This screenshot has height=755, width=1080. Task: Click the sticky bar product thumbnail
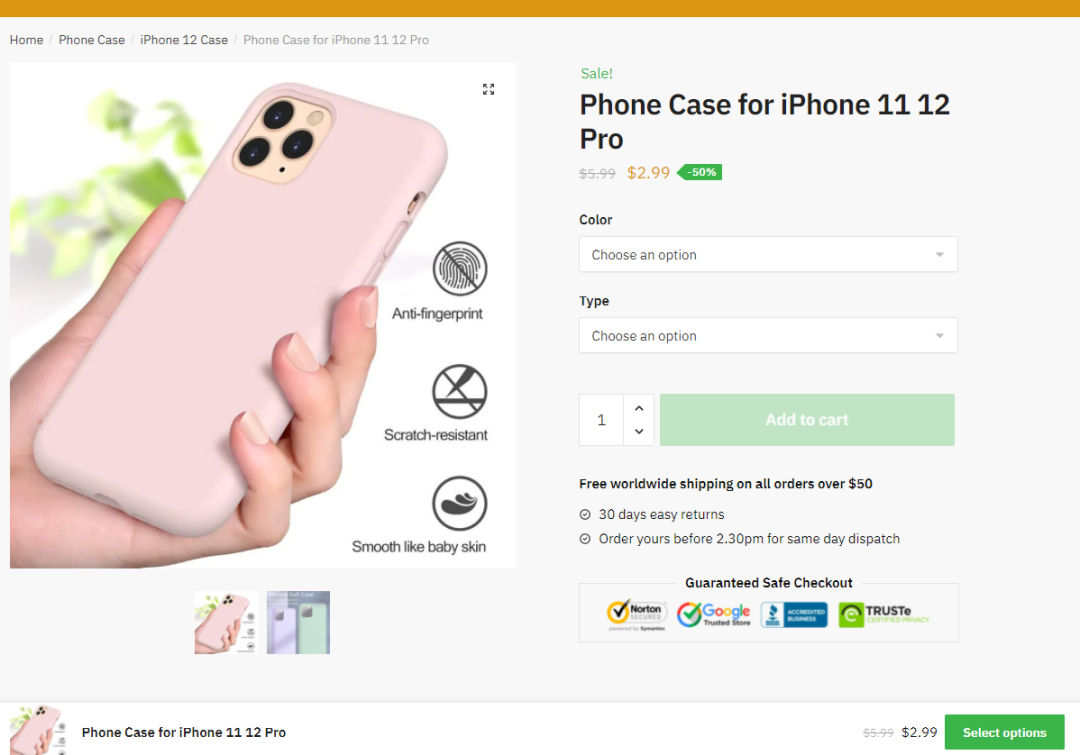coord(36,730)
